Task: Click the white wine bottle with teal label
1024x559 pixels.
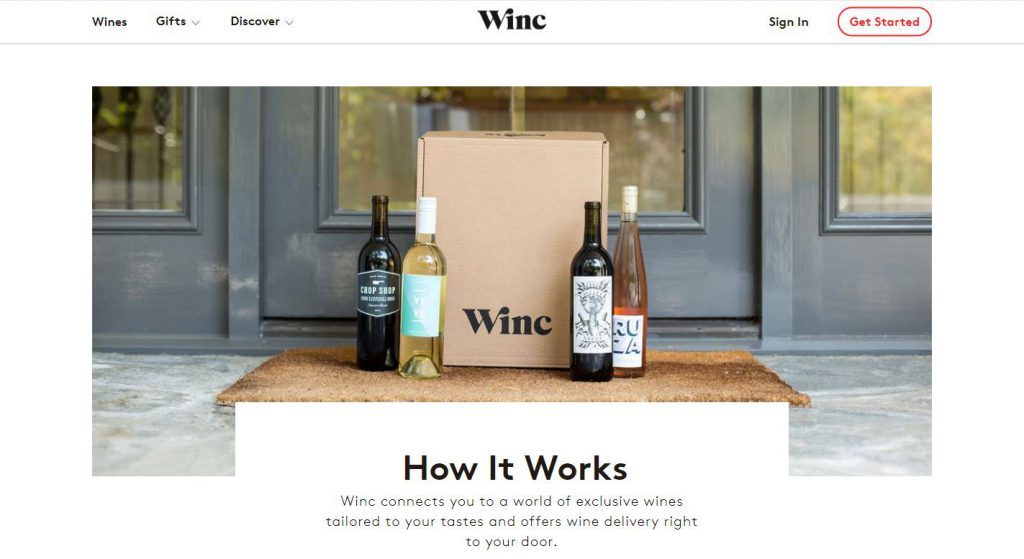Action: click(x=423, y=288)
